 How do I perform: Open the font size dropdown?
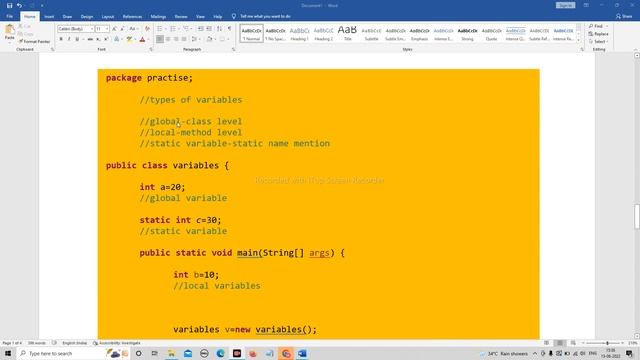pos(107,29)
